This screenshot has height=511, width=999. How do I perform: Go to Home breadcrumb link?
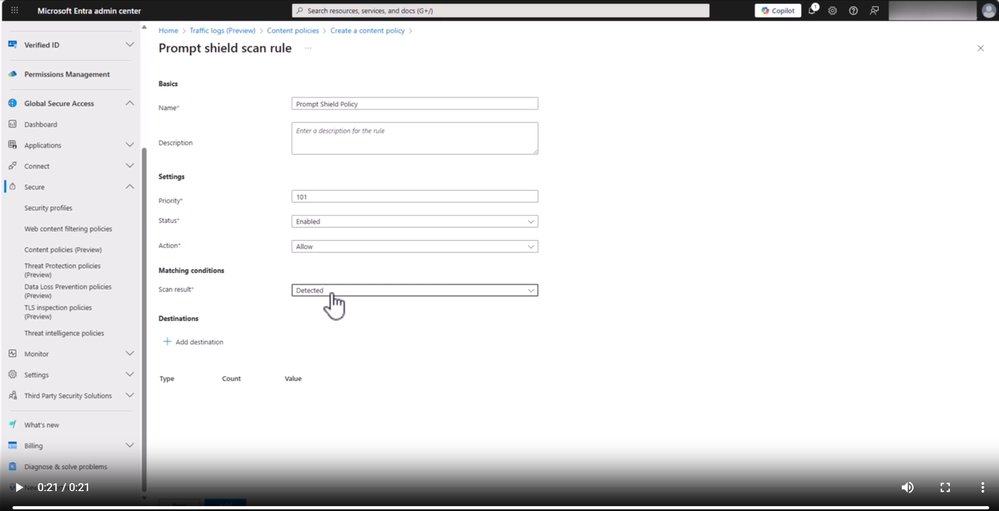[168, 31]
